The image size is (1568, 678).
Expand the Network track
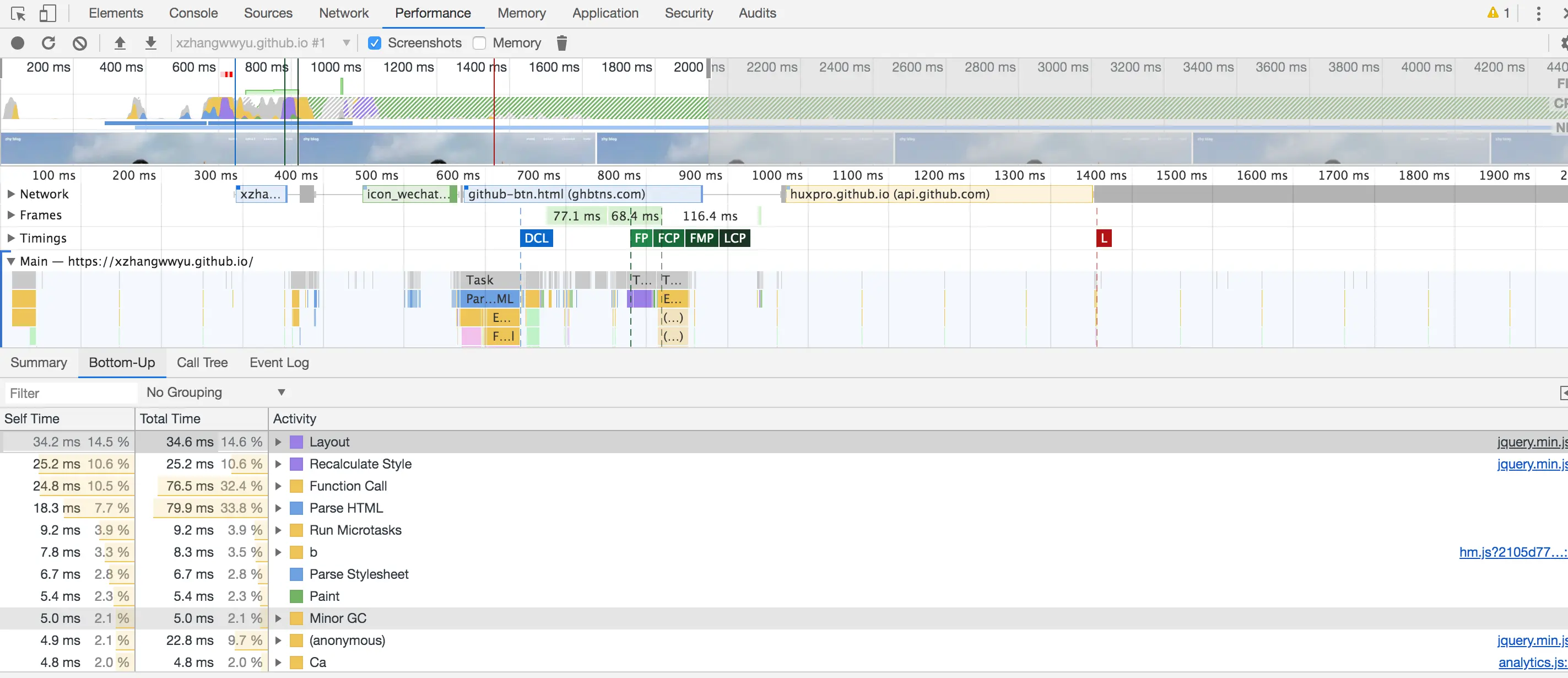[11, 193]
